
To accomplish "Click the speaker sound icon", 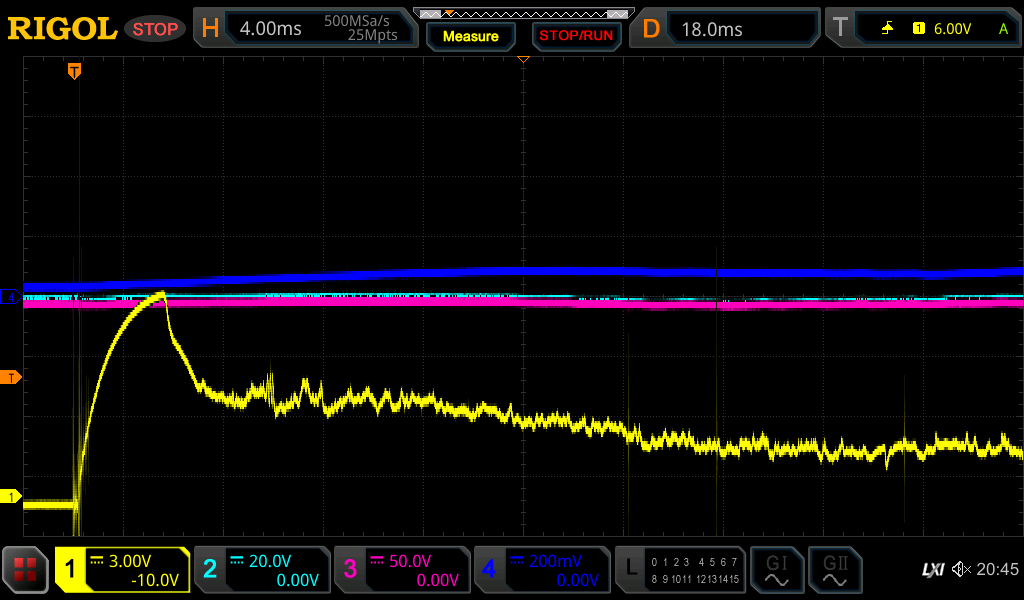I will coord(960,570).
